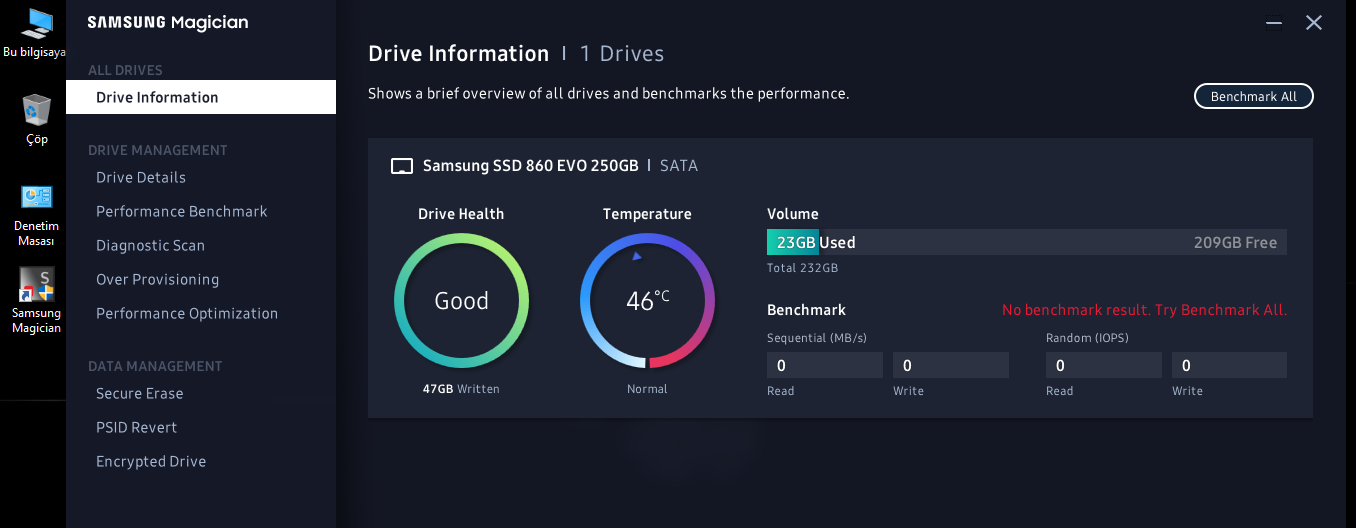The height and width of the screenshot is (528, 1356).
Task: Open Performance Optimization settings
Action: (187, 313)
